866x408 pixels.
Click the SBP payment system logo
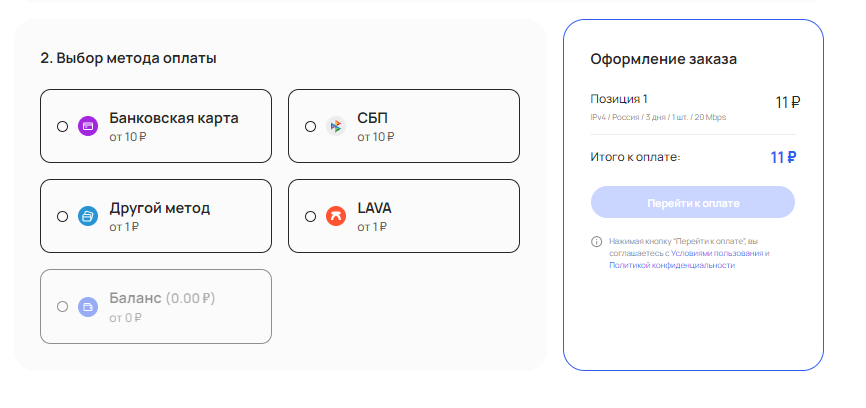coord(335,126)
